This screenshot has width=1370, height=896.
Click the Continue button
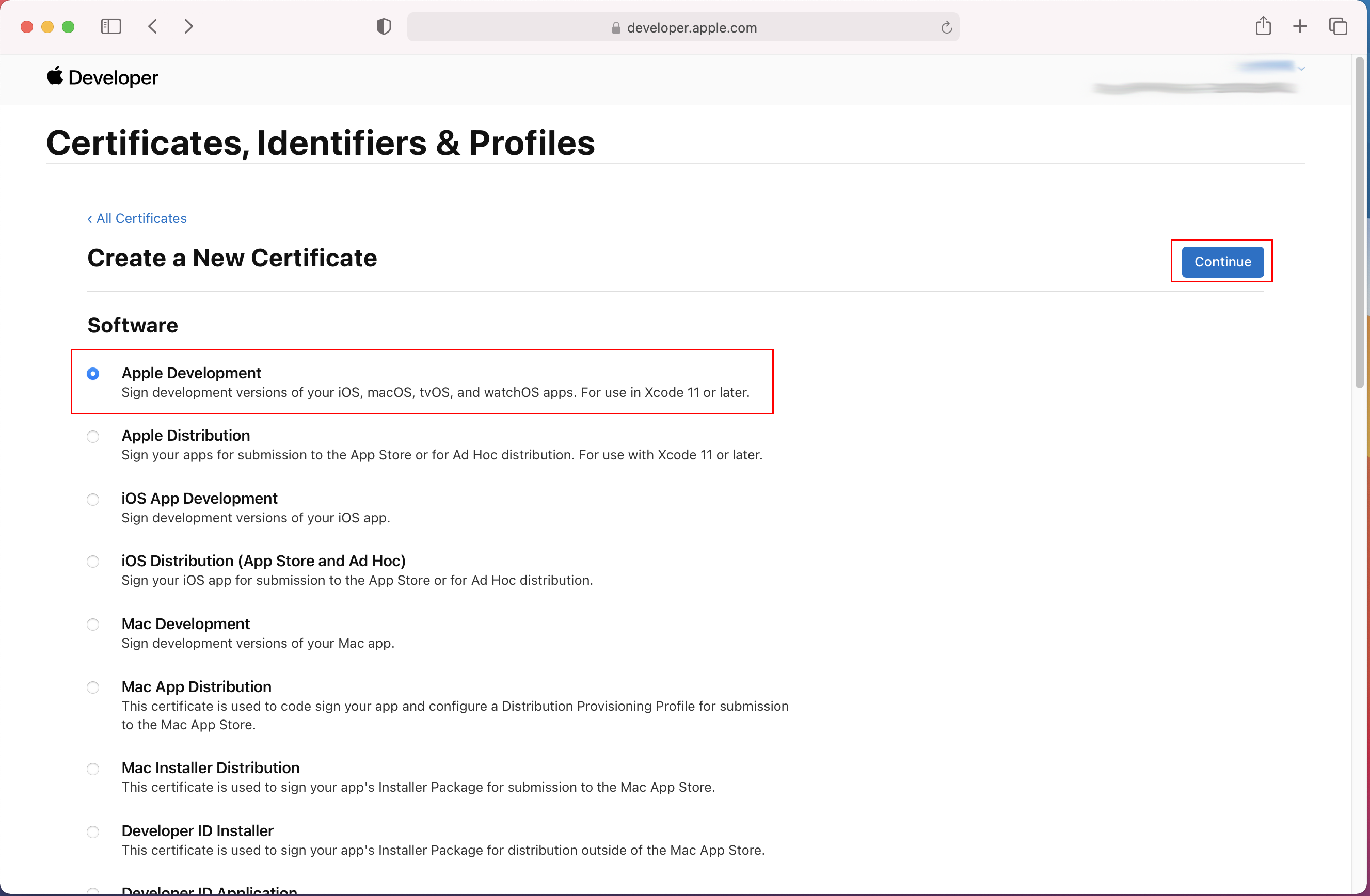(x=1221, y=262)
